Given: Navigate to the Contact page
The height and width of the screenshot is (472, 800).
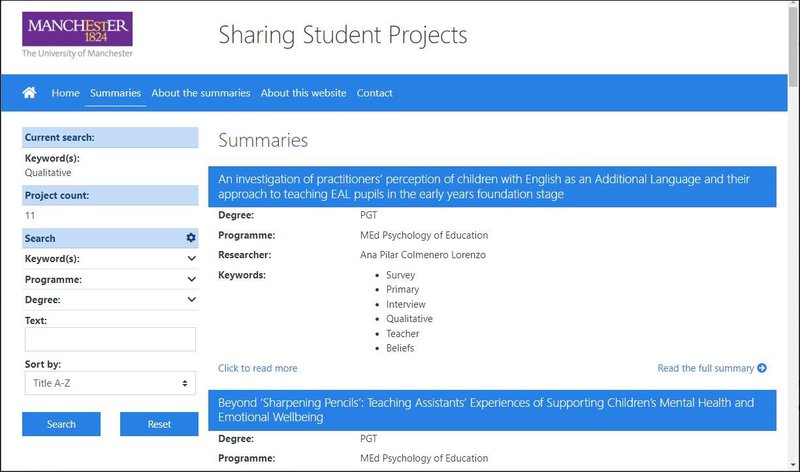Looking at the screenshot, I should [375, 93].
